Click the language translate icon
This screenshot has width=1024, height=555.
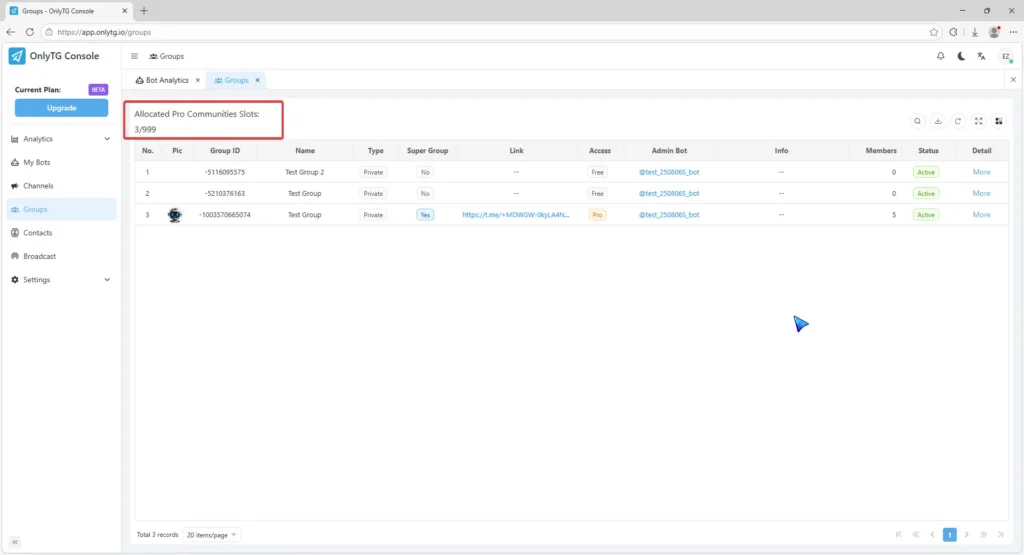[x=982, y=56]
